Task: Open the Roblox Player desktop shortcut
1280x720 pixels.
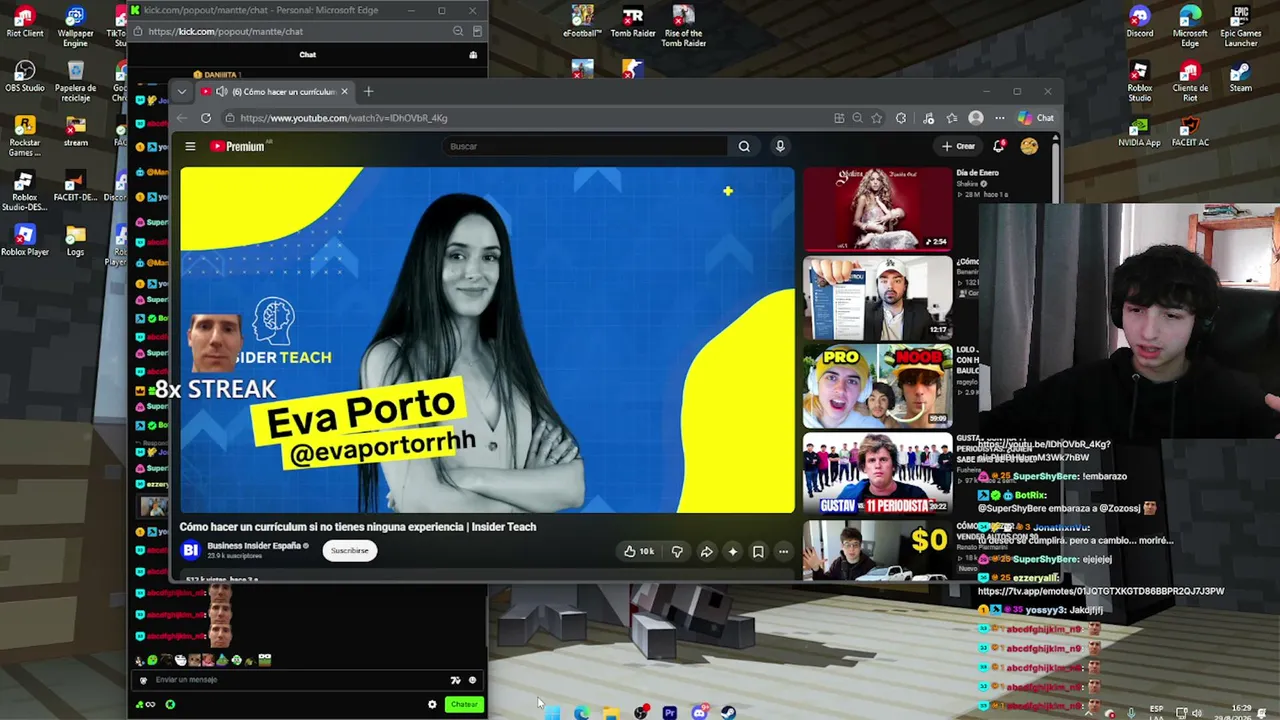Action: pos(25,239)
